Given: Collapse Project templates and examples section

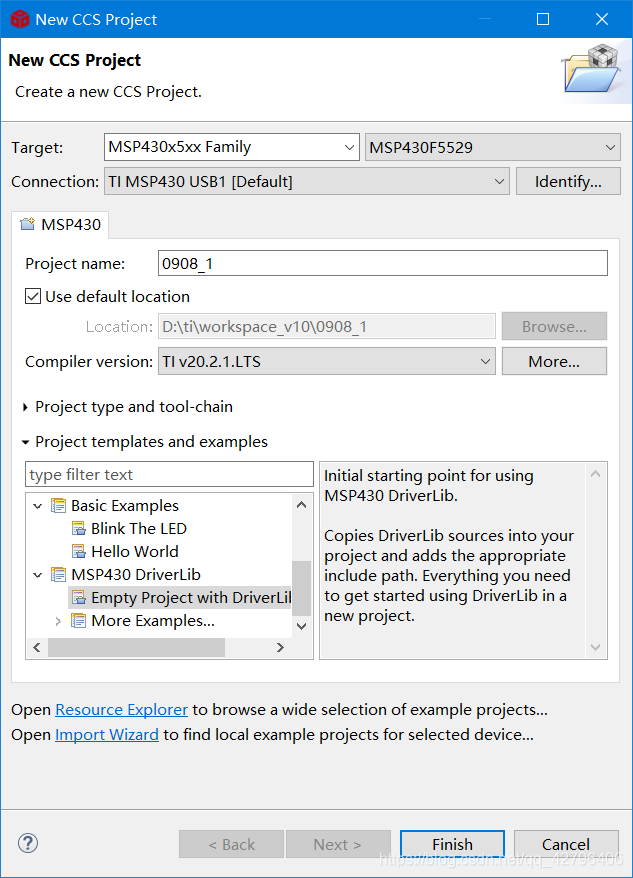Looking at the screenshot, I should coord(26,442).
